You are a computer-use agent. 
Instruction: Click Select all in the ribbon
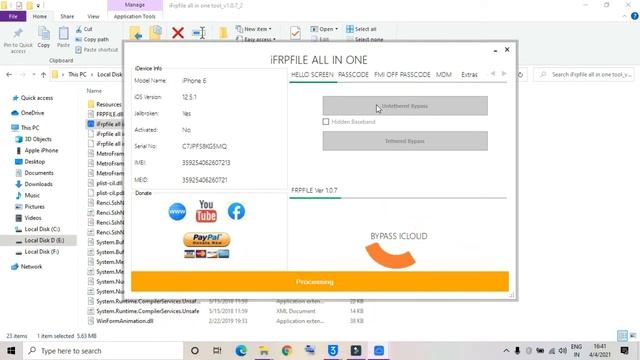[361, 29]
